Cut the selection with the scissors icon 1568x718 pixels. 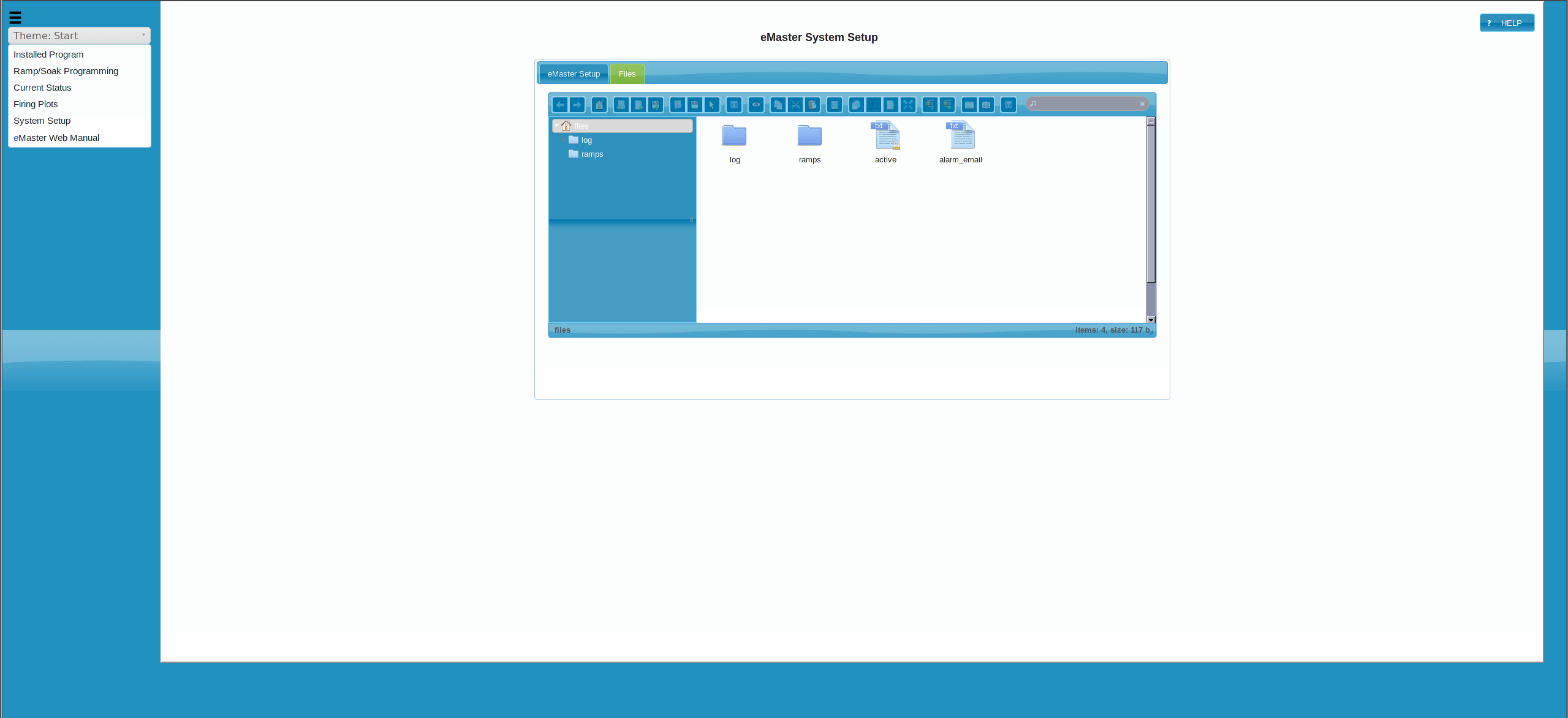(x=794, y=105)
